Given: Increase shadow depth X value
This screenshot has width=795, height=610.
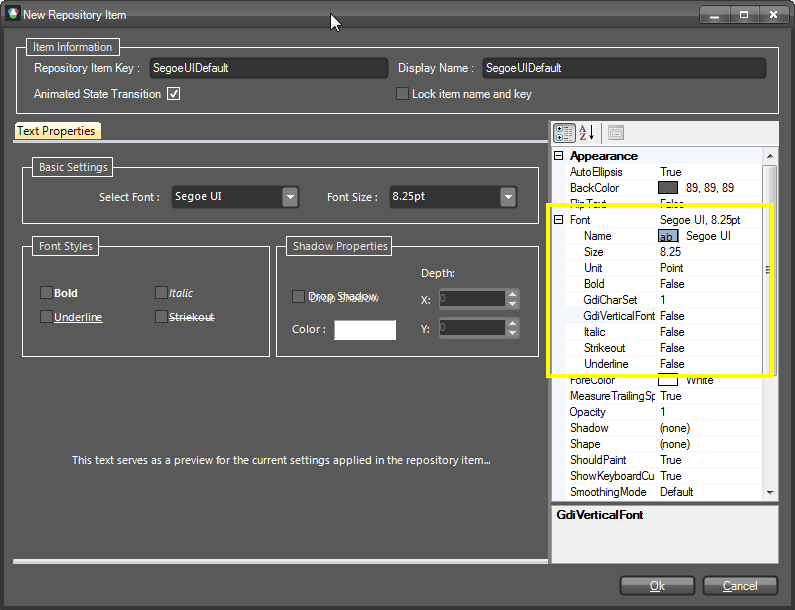Looking at the screenshot, I should click(x=513, y=294).
